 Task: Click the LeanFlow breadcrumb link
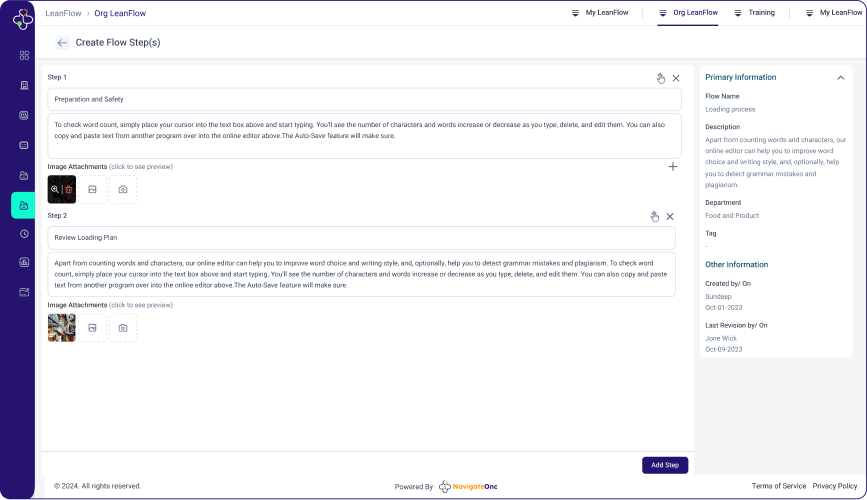pos(64,13)
